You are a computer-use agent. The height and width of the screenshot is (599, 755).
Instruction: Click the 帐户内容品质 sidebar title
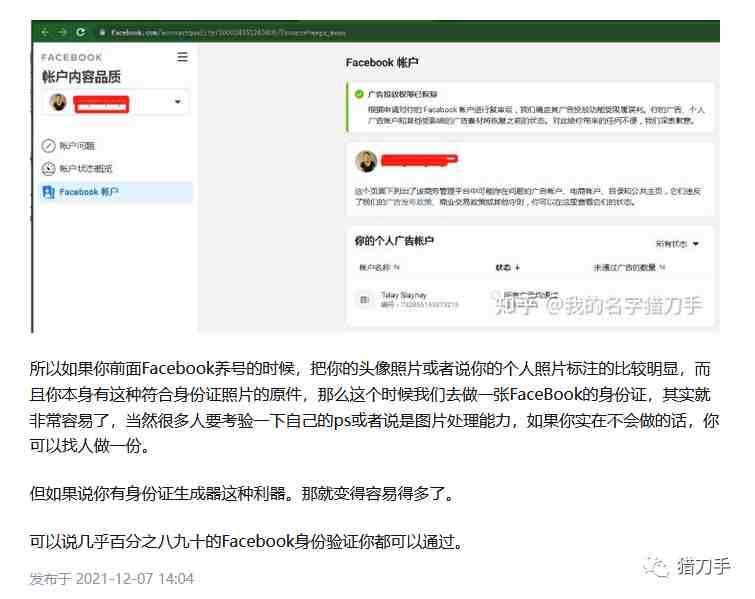[81, 77]
